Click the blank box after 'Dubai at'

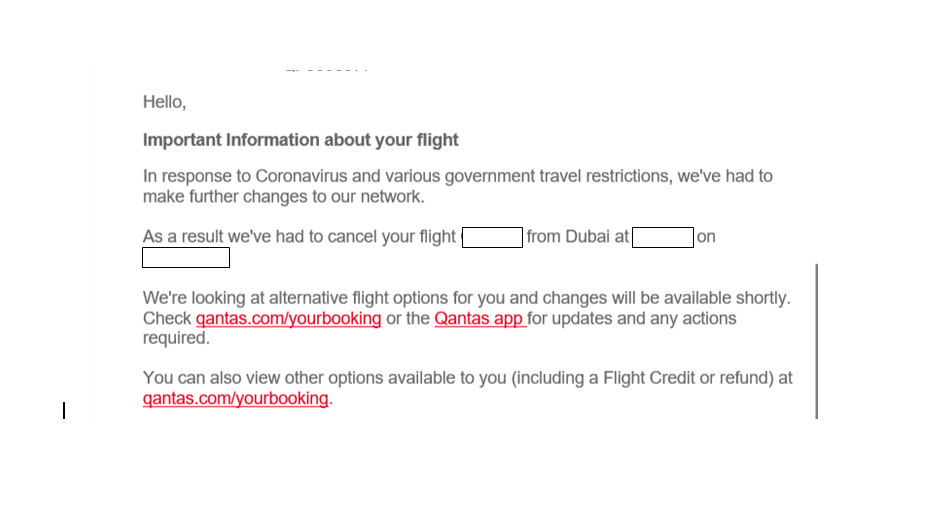(663, 238)
